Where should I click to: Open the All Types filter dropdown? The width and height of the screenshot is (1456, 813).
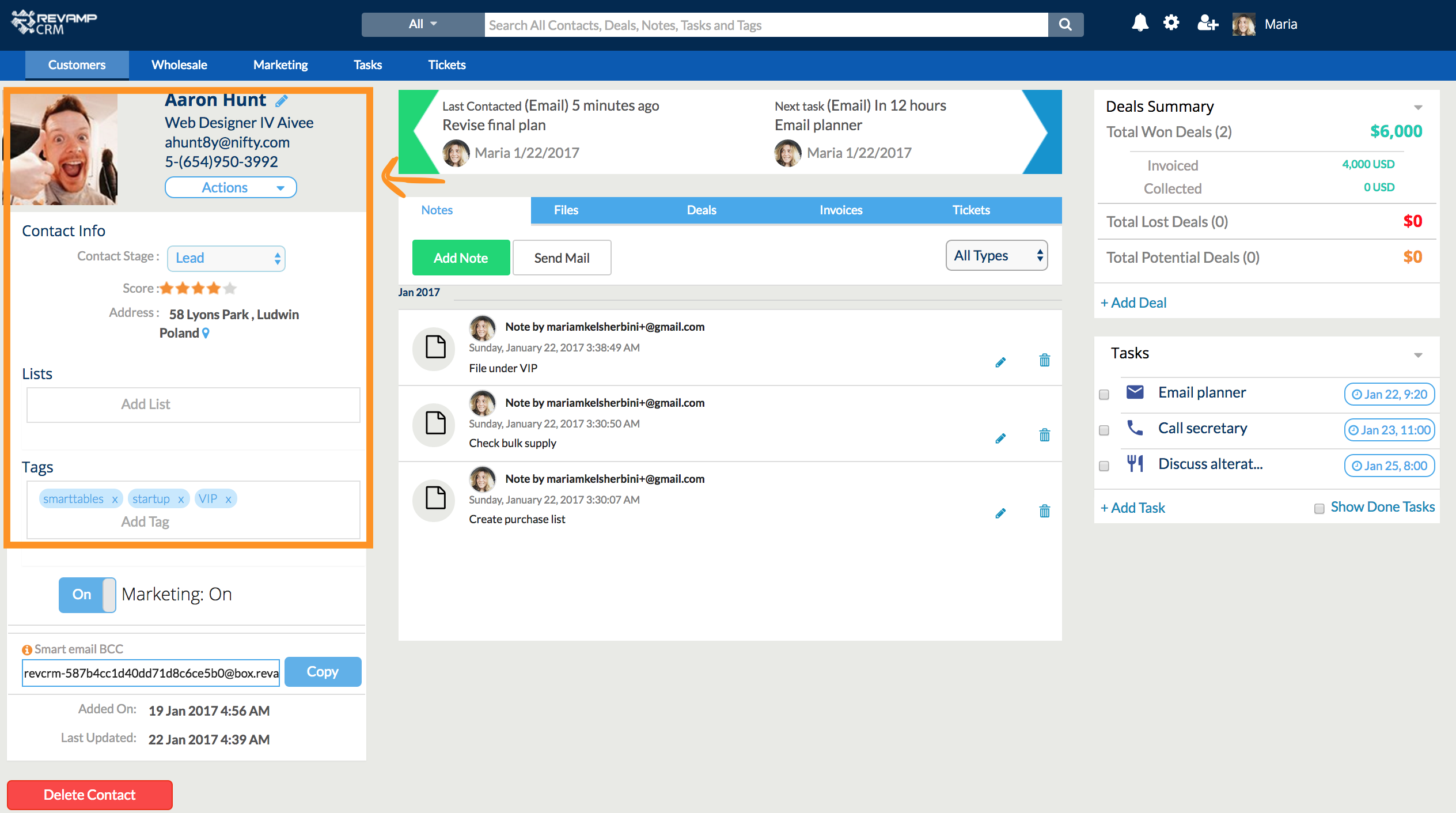(996, 256)
